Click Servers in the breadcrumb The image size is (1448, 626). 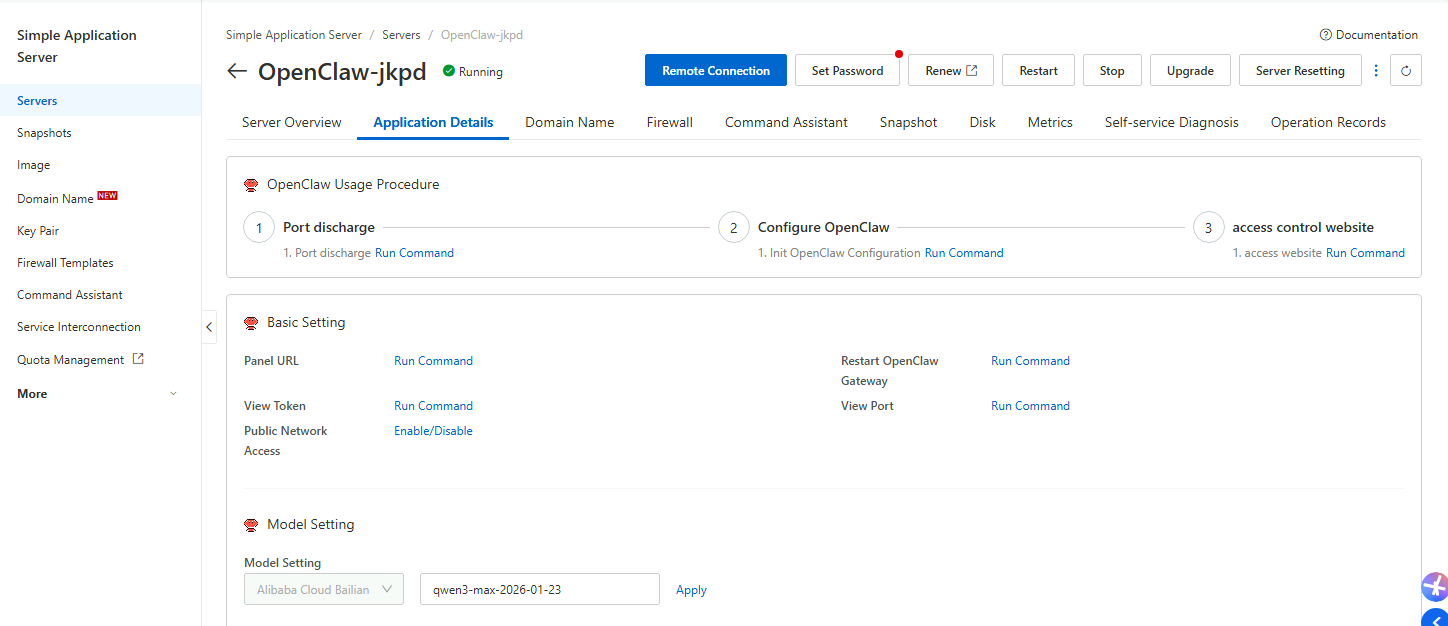[401, 35]
